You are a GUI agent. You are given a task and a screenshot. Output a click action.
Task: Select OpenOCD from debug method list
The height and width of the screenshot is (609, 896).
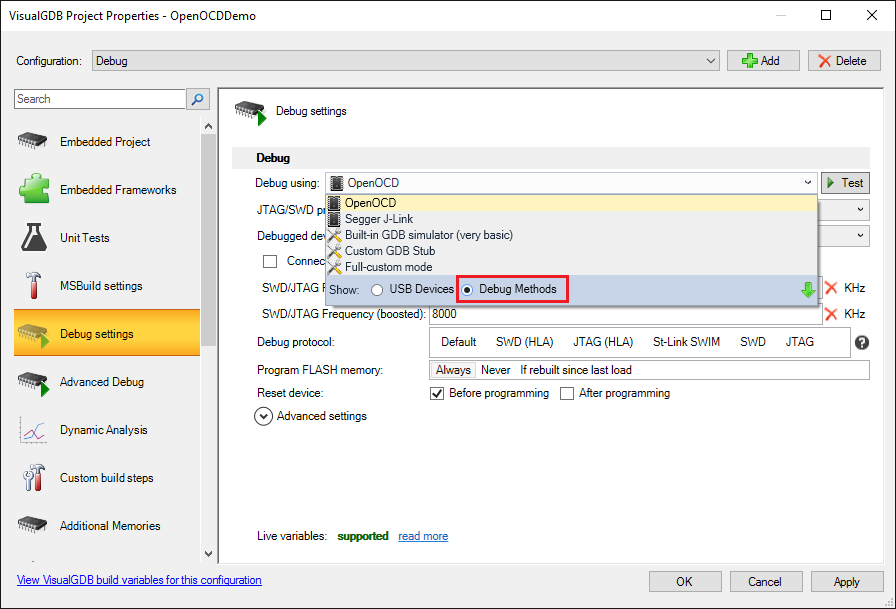click(x=571, y=203)
